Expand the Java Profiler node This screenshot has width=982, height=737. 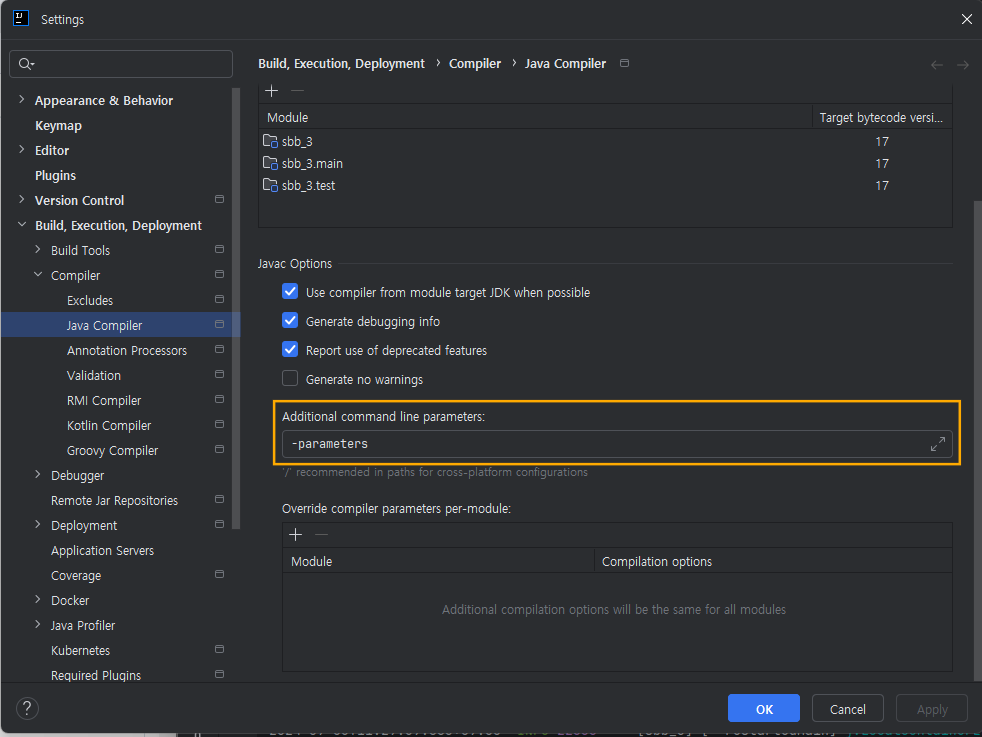click(x=38, y=624)
